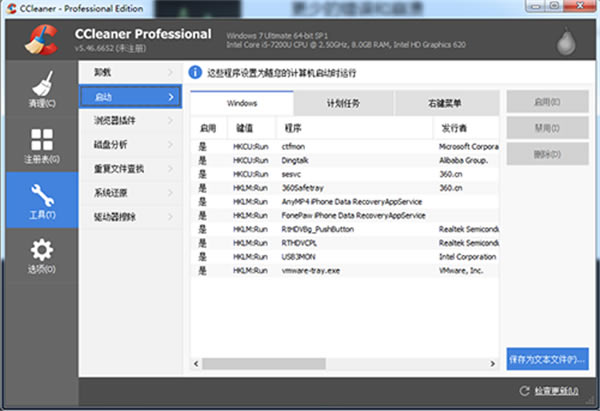Expand the 浏览器插件 browser plugins section
Image resolution: width=600 pixels, height=411 pixels.
(131, 120)
